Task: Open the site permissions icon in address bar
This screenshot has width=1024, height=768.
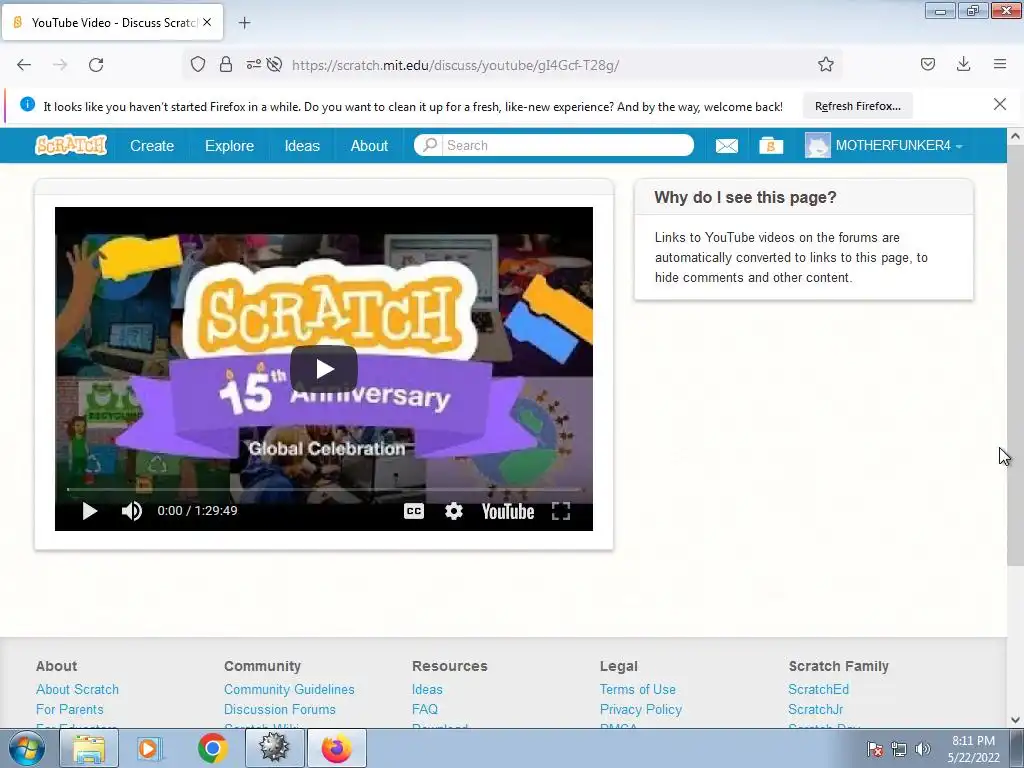Action: tap(253, 64)
